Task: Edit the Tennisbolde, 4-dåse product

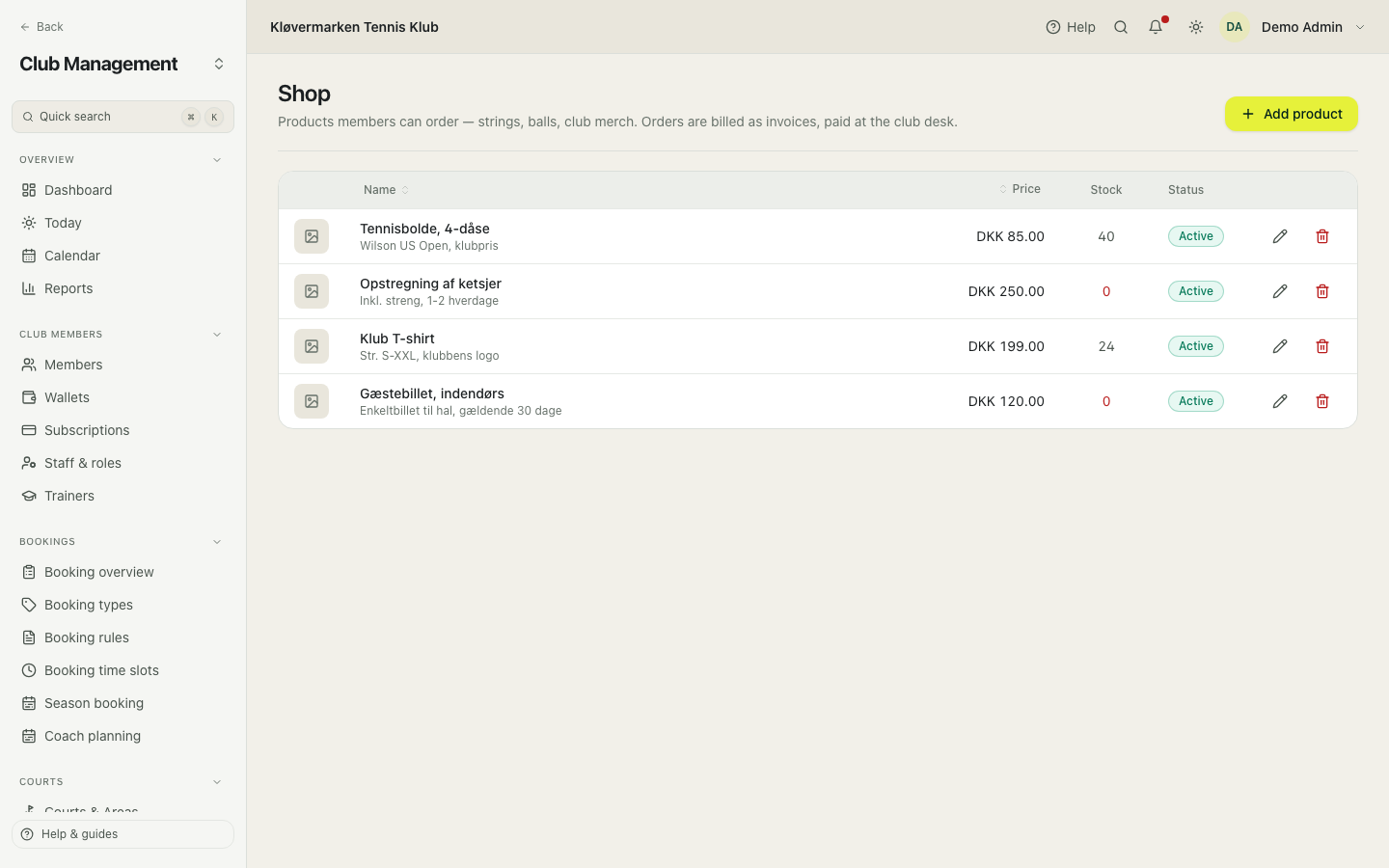Action: coord(1280,236)
